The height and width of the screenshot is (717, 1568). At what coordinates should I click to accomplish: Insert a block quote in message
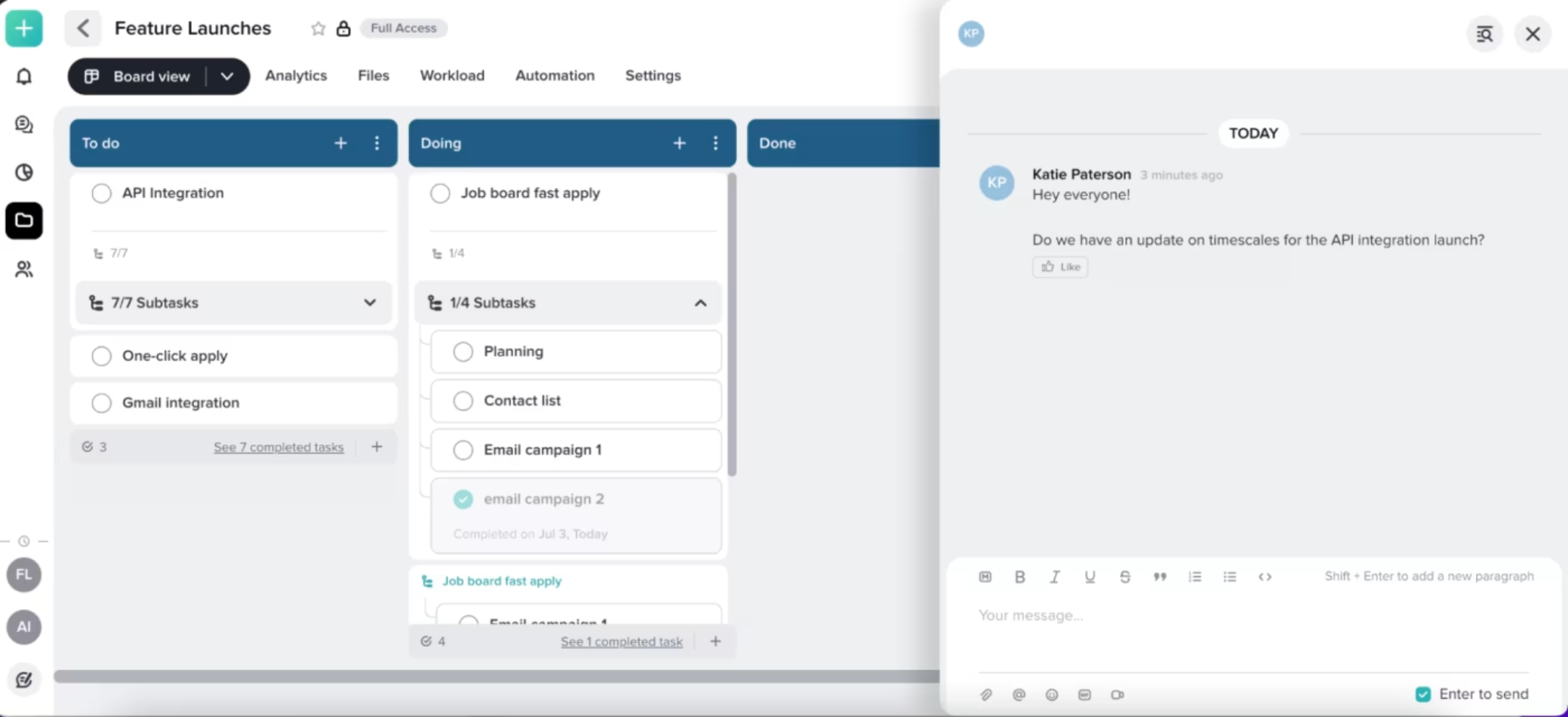tap(1160, 577)
